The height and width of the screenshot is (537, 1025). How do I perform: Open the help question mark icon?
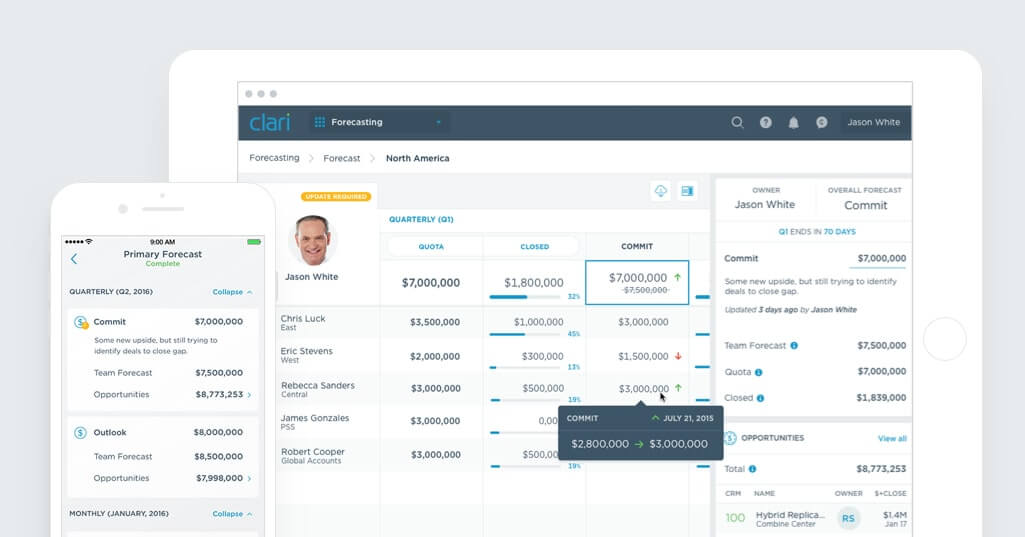pos(765,122)
